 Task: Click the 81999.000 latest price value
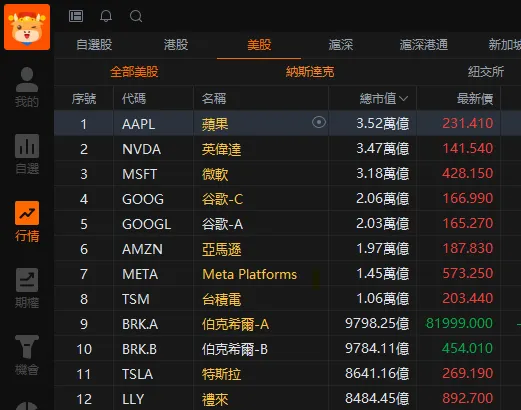pyautogui.click(x=459, y=323)
